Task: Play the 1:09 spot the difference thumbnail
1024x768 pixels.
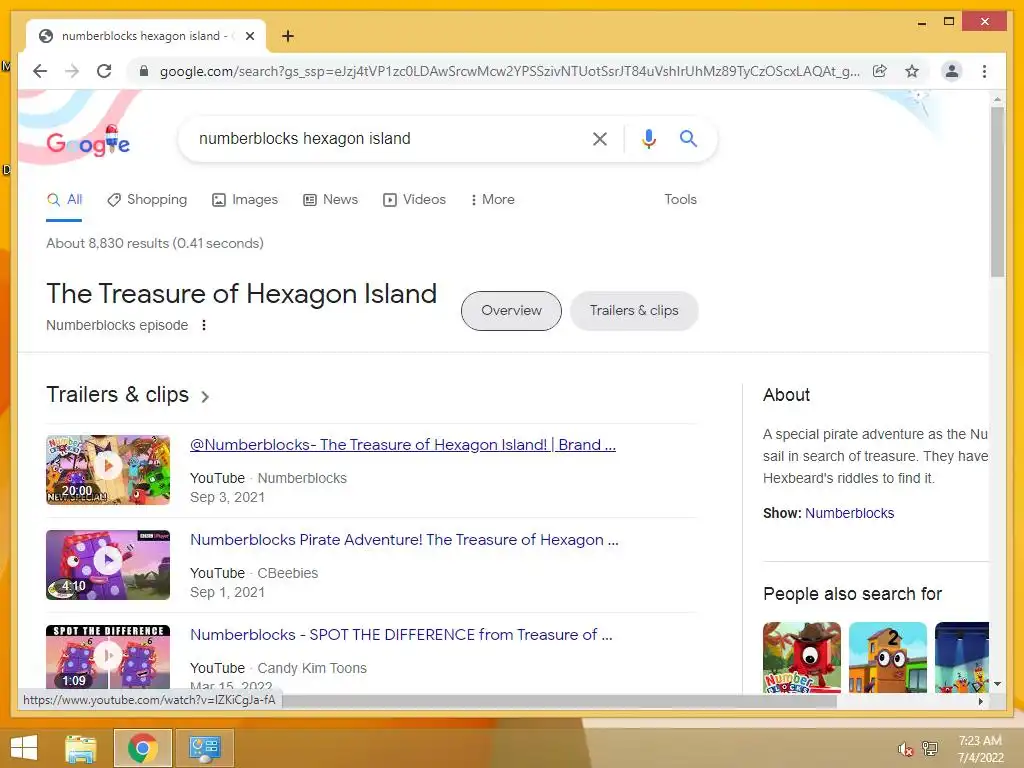Action: (x=108, y=657)
